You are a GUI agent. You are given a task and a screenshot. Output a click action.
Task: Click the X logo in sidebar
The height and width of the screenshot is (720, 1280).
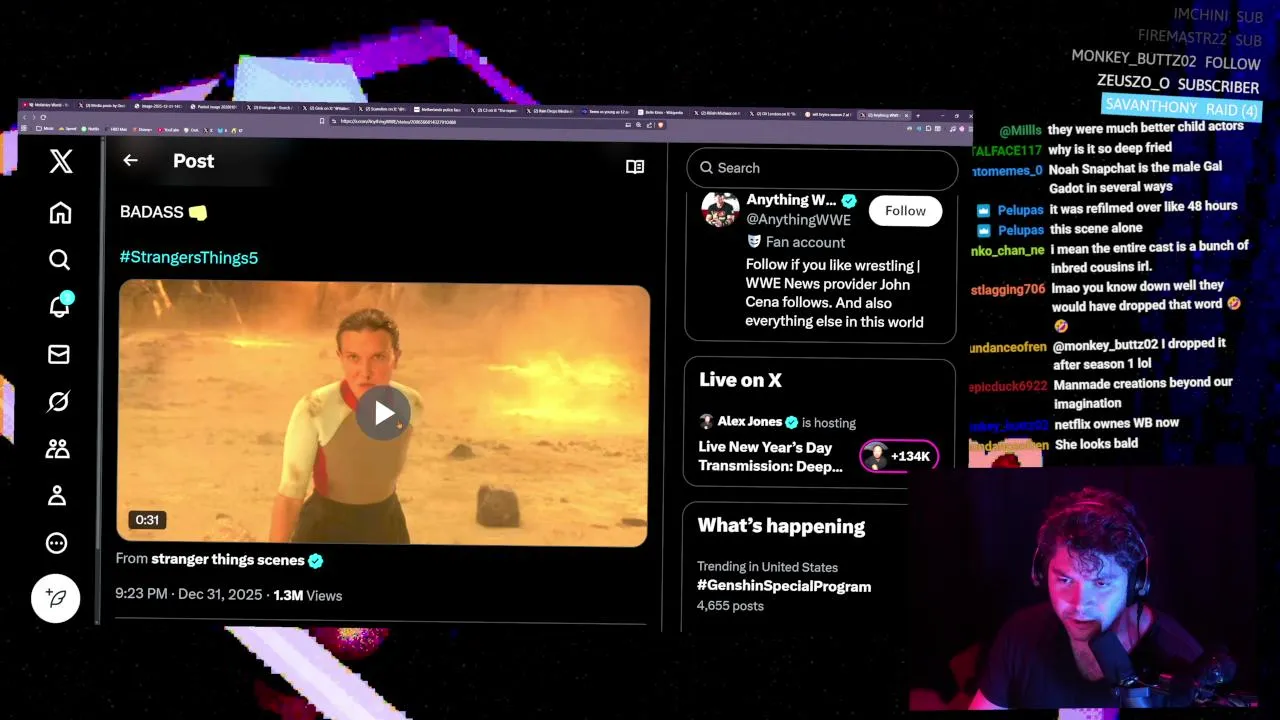[61, 161]
